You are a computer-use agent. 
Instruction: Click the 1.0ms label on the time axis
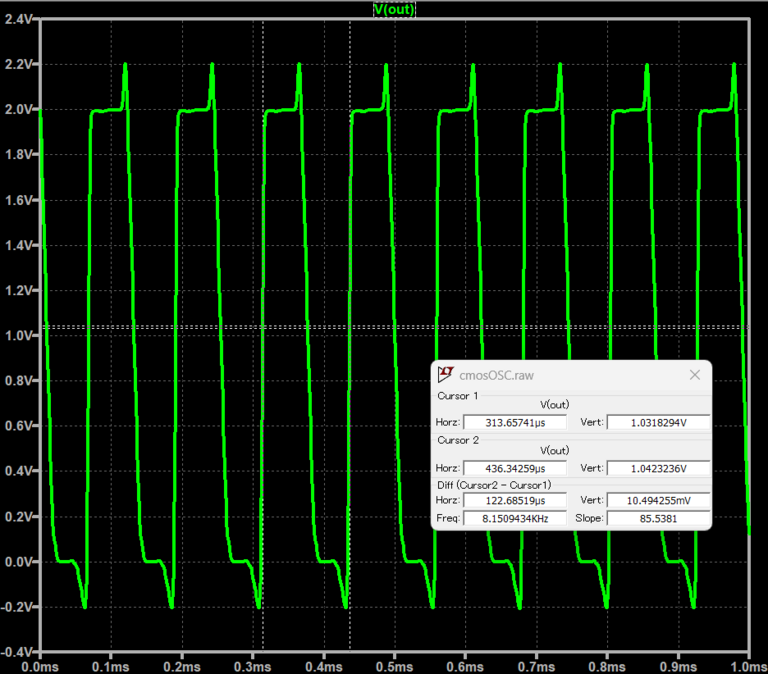point(747,665)
